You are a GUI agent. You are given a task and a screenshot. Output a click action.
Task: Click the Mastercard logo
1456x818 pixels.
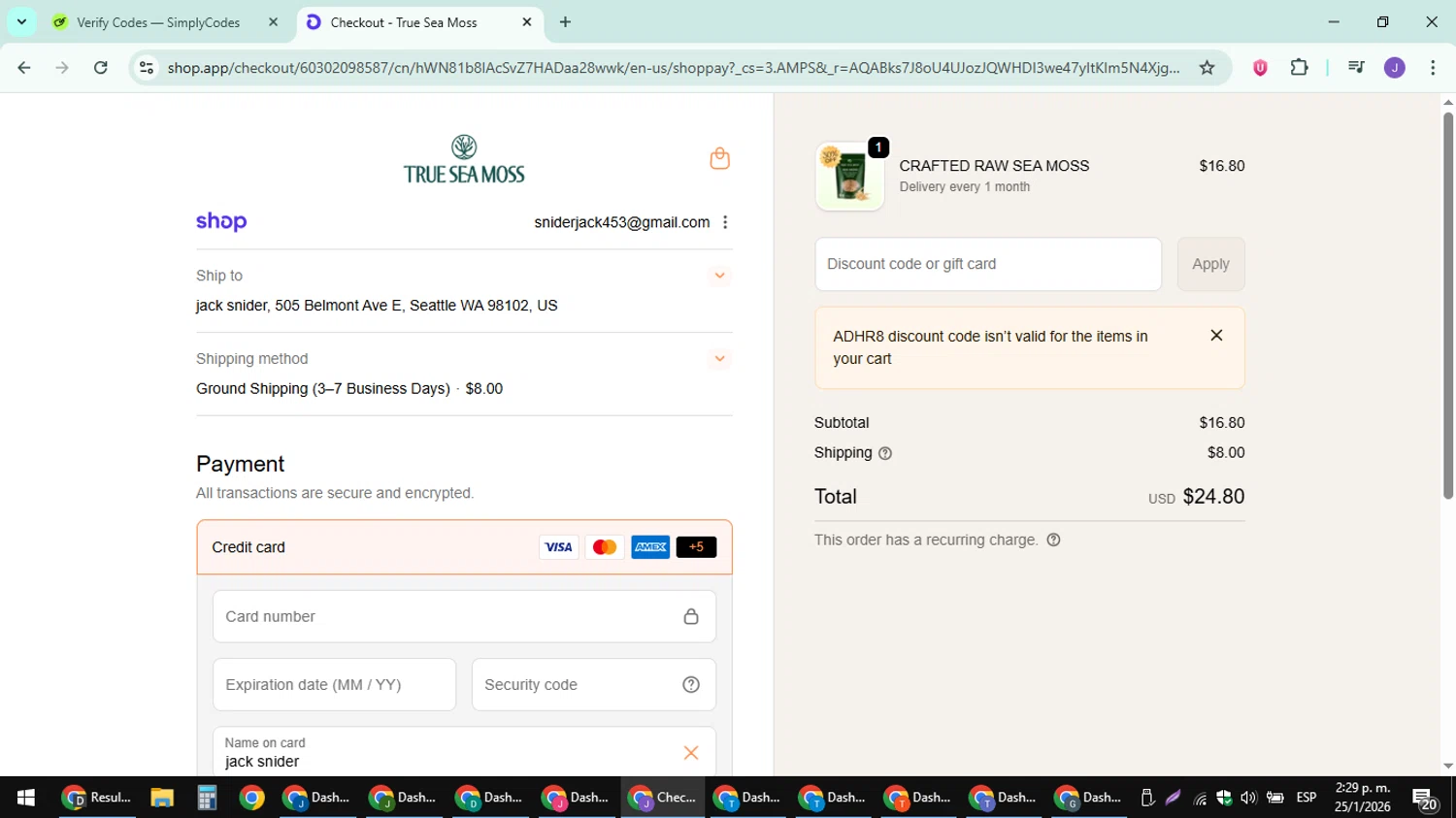pos(605,547)
